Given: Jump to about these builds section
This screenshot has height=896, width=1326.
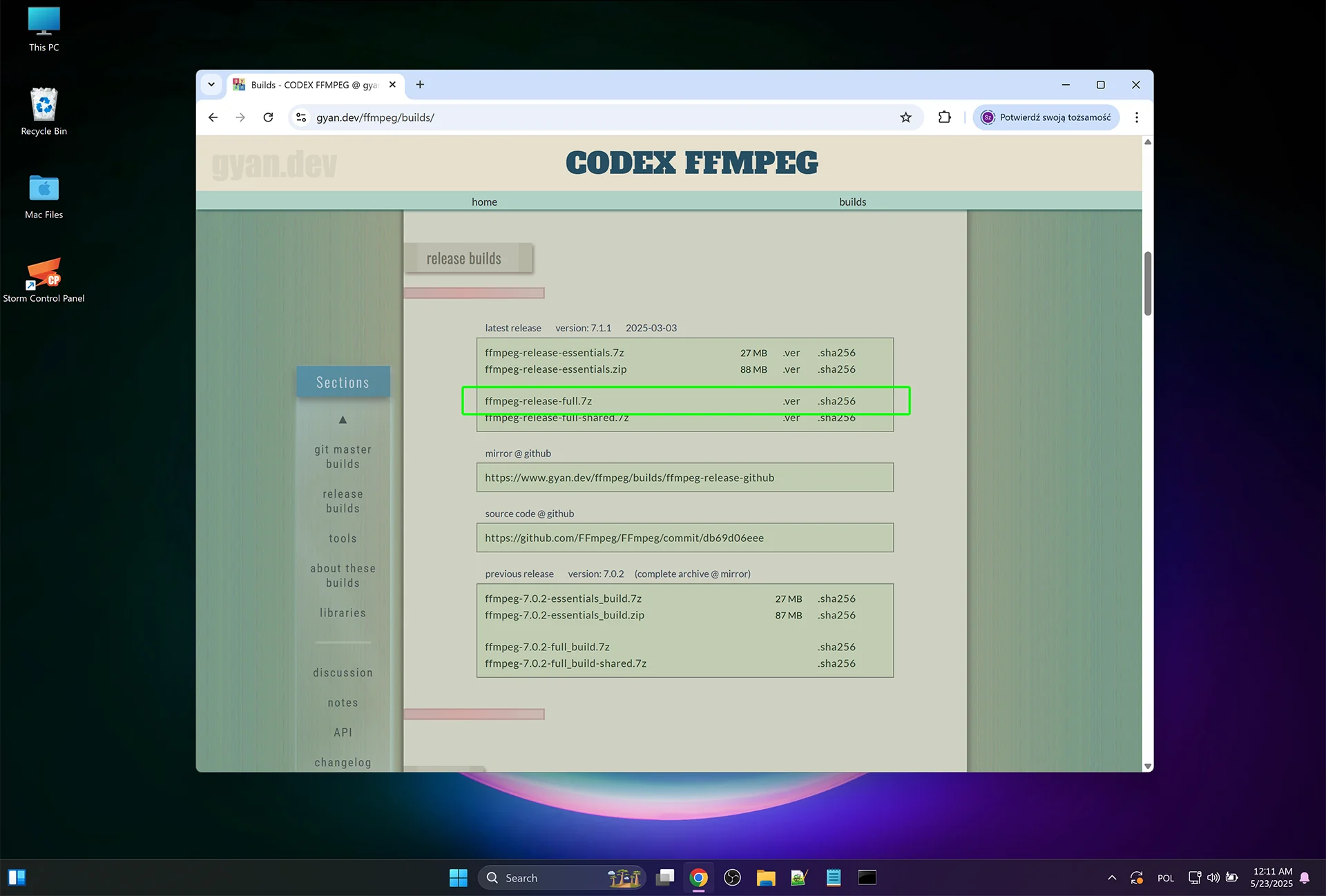Looking at the screenshot, I should pos(343,576).
